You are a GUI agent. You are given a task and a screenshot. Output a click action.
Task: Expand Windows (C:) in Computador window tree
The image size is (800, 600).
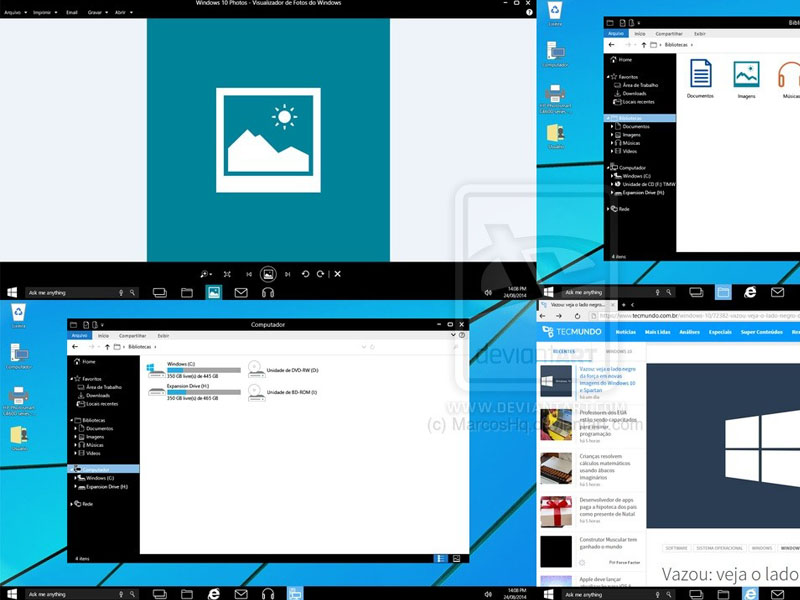point(76,478)
